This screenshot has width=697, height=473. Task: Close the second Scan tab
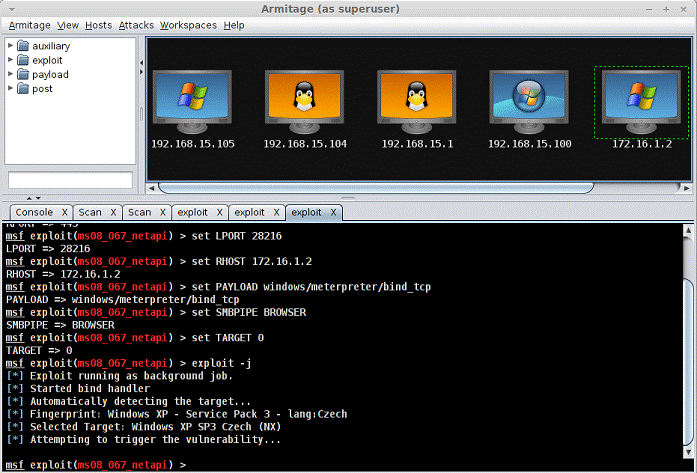(163, 212)
